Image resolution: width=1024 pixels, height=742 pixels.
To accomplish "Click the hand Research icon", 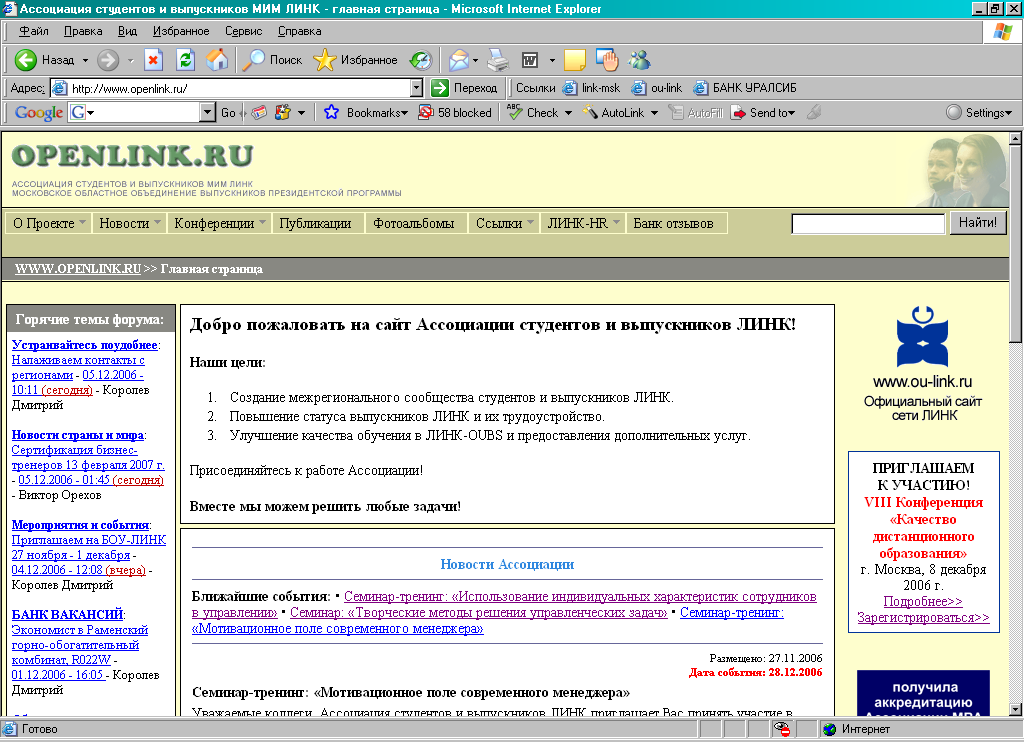I will click(x=607, y=60).
